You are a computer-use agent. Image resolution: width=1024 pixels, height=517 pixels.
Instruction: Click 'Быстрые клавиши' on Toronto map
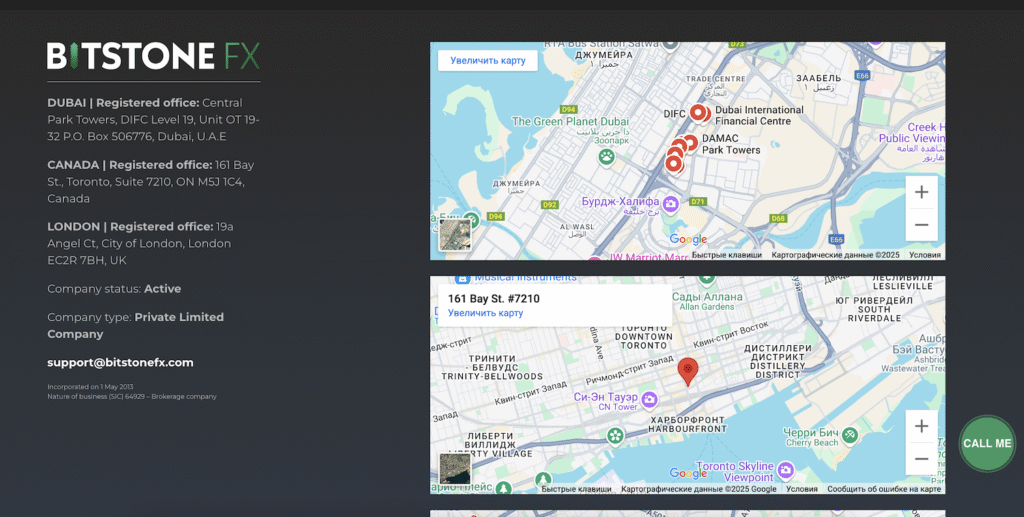(x=577, y=489)
